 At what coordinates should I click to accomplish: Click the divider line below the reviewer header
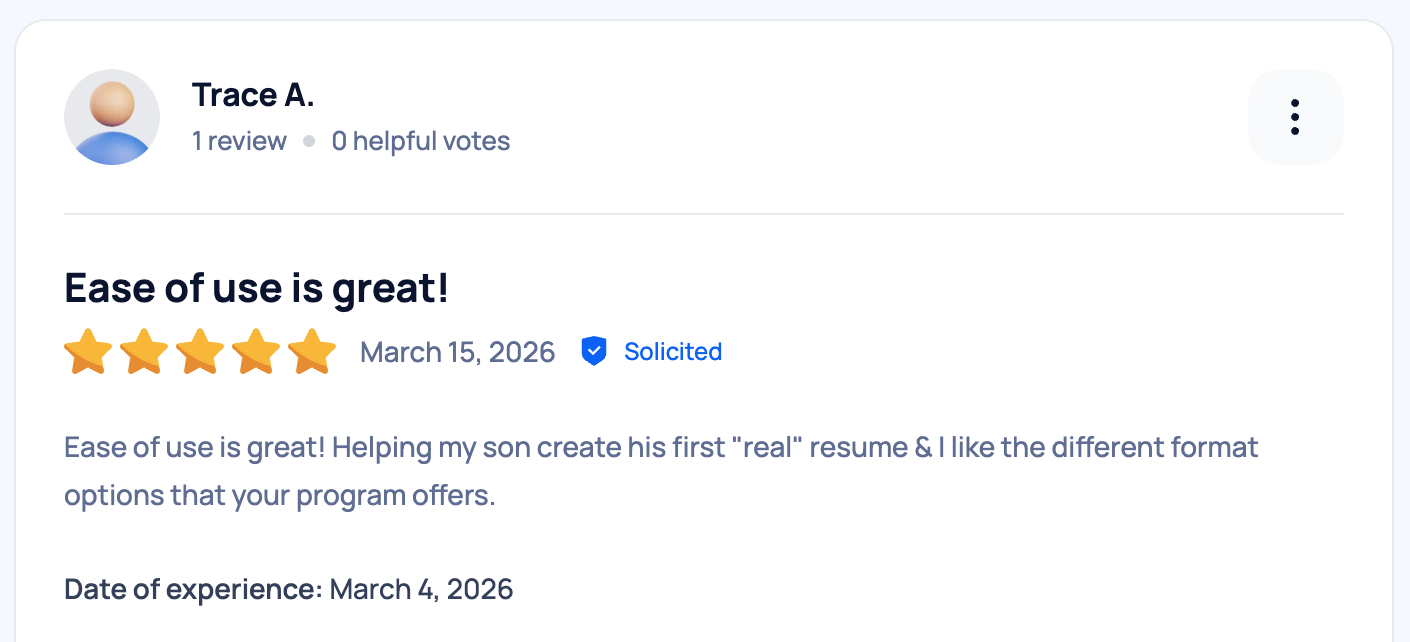[x=704, y=213]
